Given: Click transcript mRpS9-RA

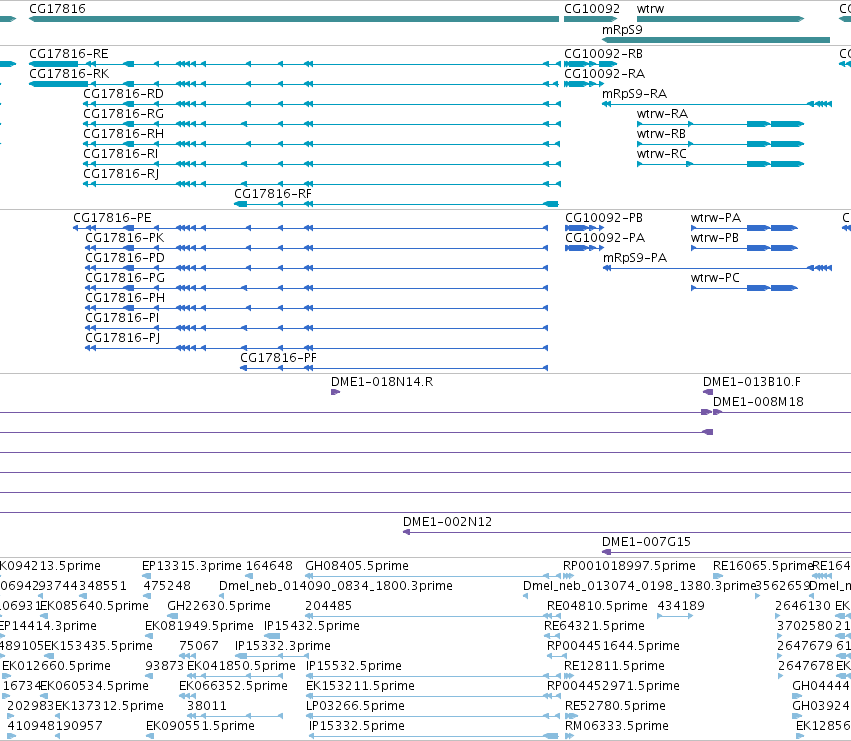Looking at the screenshot, I should point(634,94).
